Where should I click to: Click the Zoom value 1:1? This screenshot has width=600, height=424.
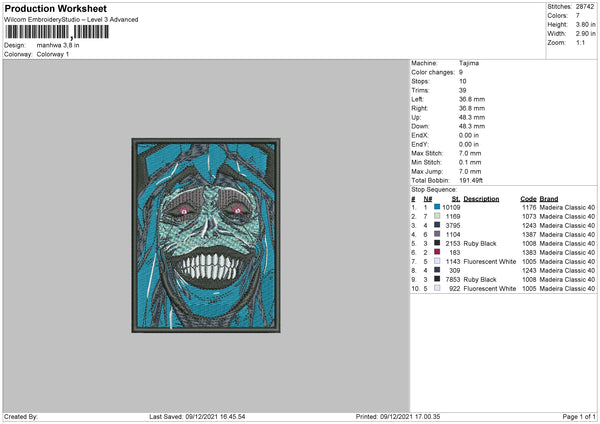pyautogui.click(x=580, y=42)
